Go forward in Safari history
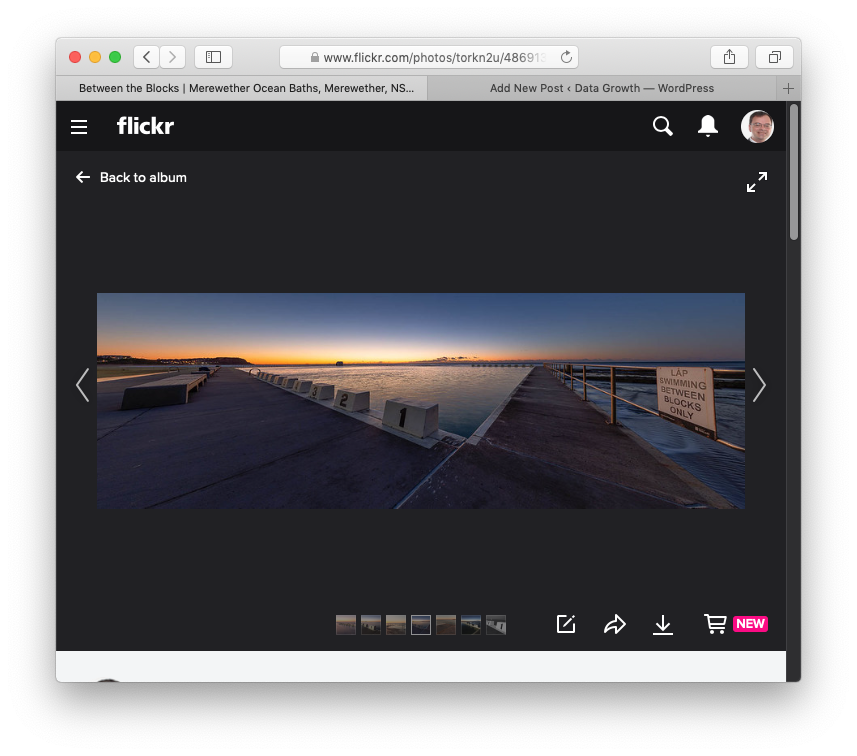 pos(172,57)
